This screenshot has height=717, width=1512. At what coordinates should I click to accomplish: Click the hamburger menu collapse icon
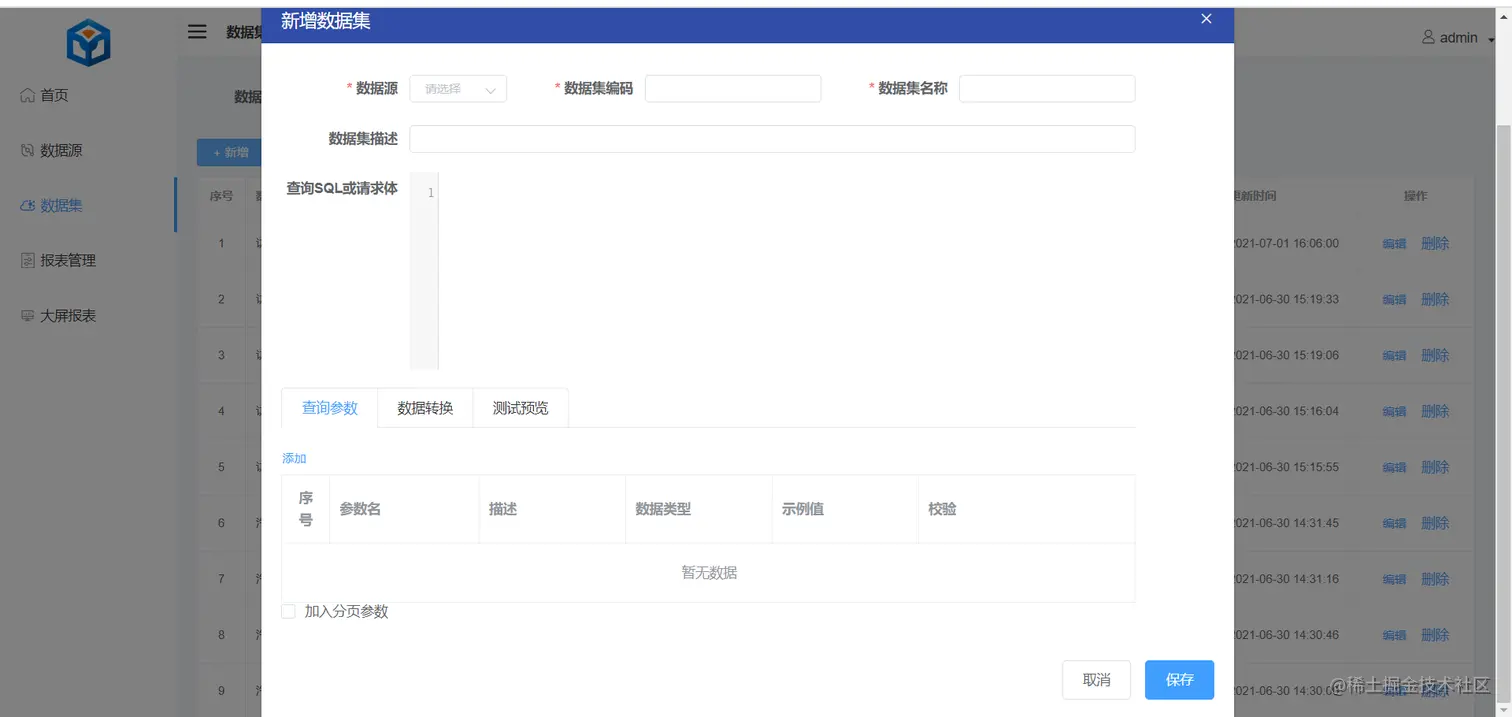tap(196, 31)
